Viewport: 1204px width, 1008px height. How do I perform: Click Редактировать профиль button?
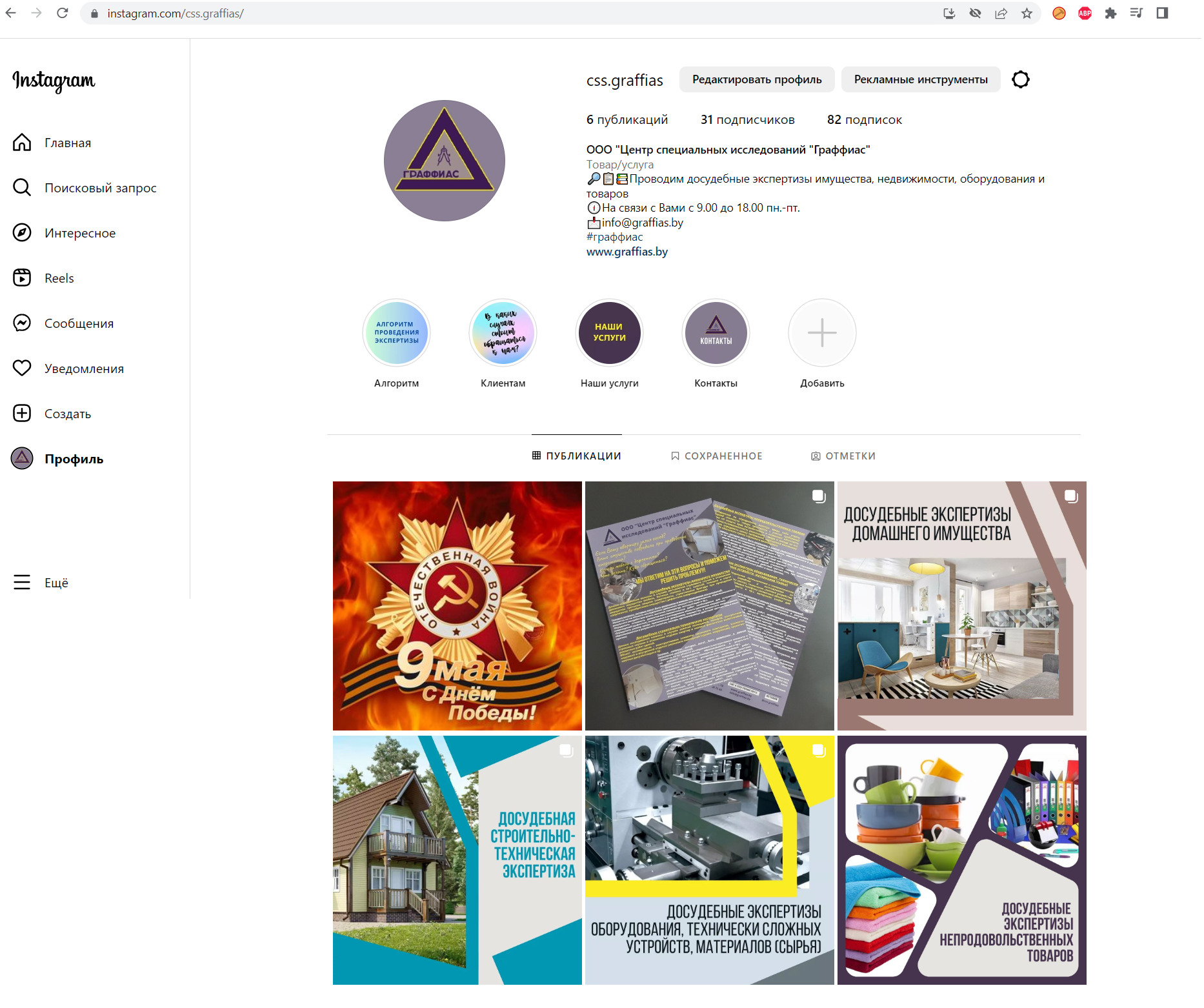coord(757,79)
